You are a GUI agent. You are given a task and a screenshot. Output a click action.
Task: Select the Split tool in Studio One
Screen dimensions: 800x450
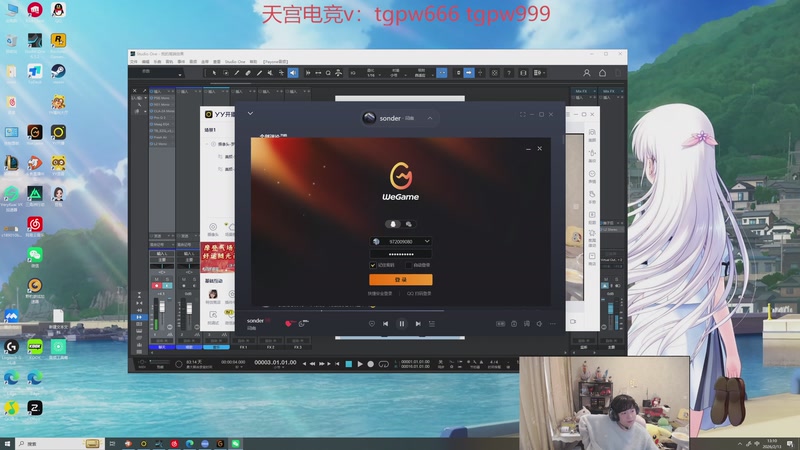point(237,73)
